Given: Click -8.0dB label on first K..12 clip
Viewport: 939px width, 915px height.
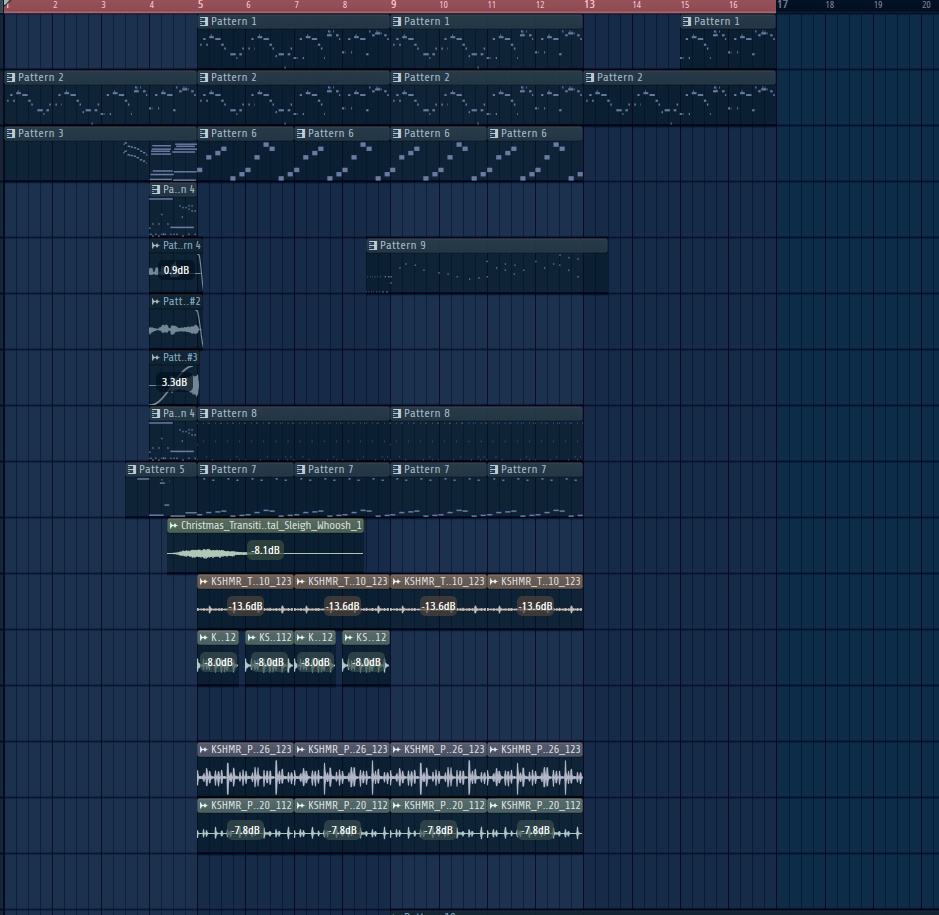Looking at the screenshot, I should coord(219,662).
